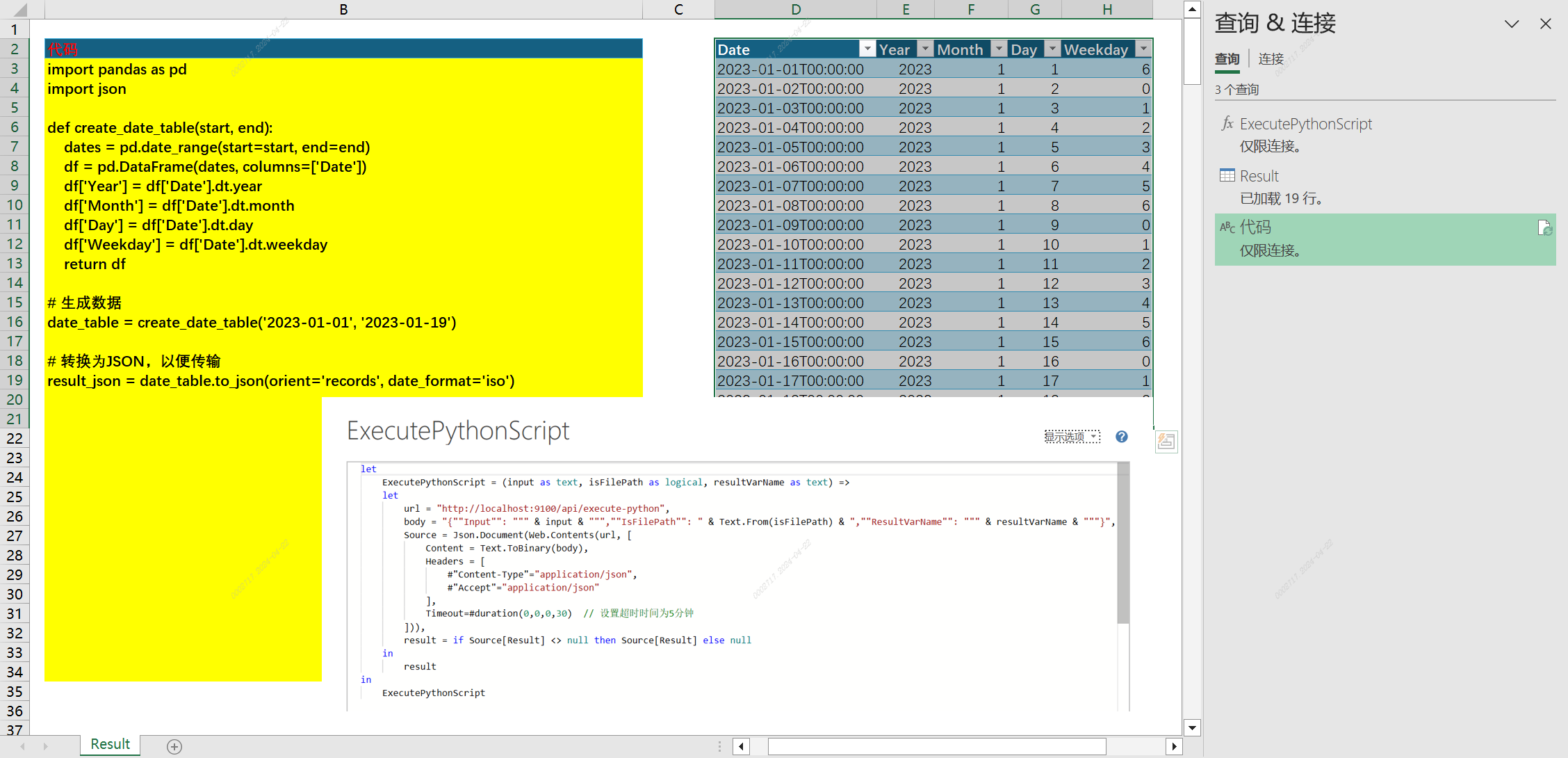This screenshot has width=1568, height=758.
Task: Click the sheet tab bar resize handle
Action: [x=719, y=746]
